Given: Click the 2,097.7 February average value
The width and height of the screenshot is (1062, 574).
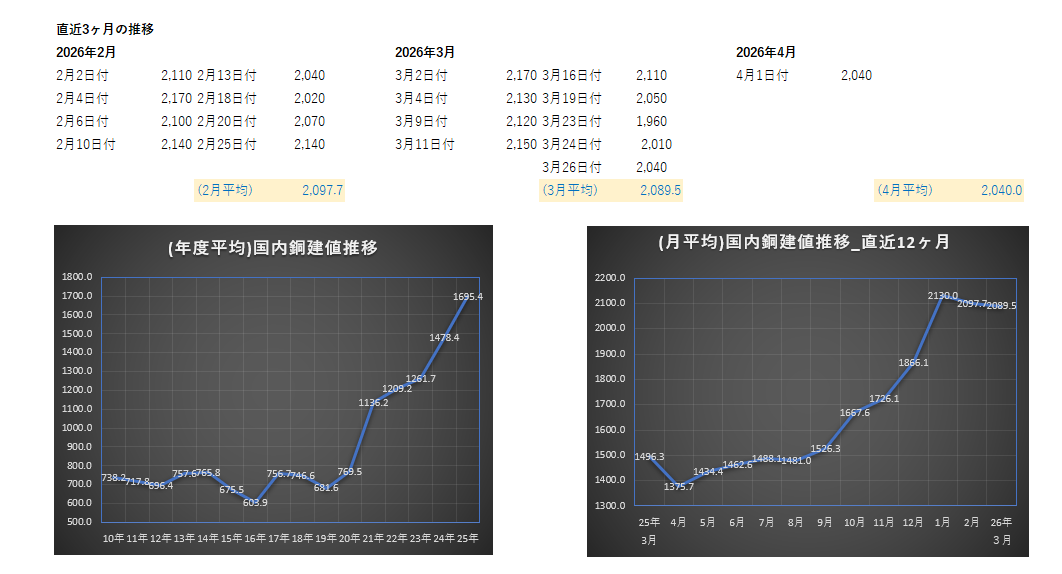Looking at the screenshot, I should [322, 190].
